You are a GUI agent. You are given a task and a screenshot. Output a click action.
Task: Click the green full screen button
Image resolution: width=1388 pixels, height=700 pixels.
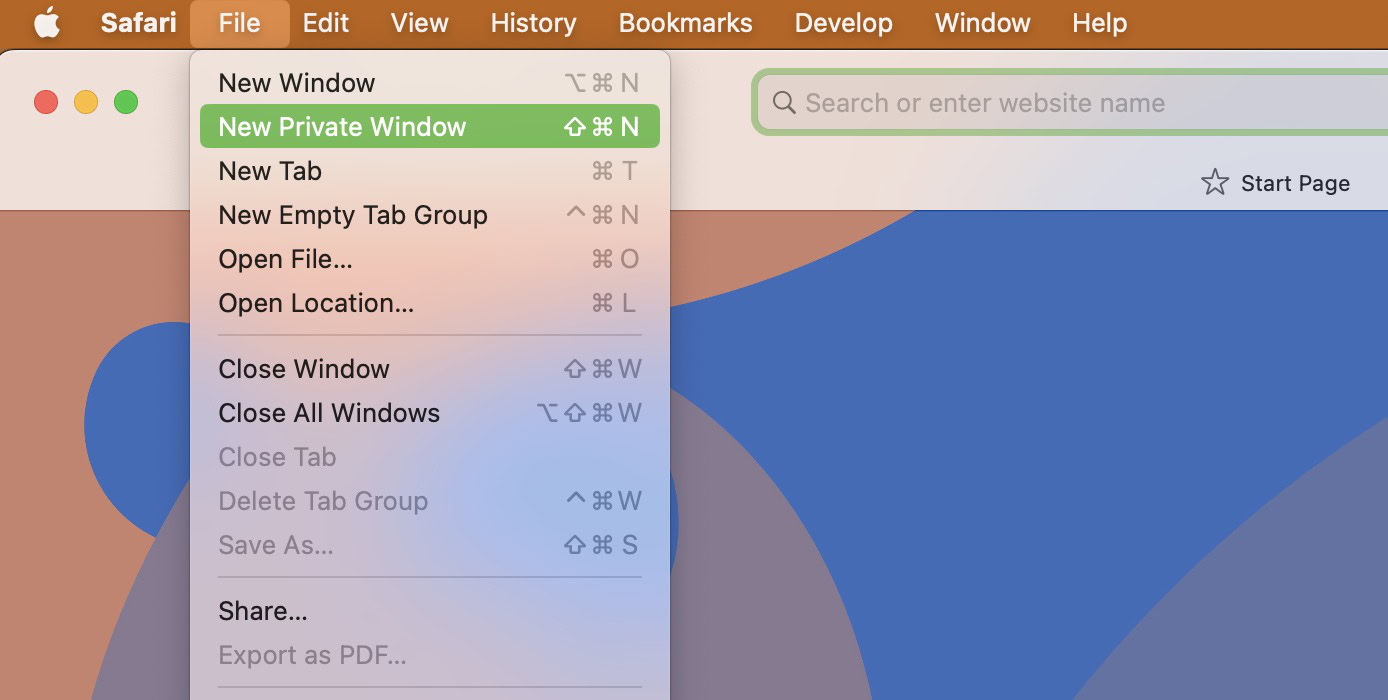[x=126, y=102]
